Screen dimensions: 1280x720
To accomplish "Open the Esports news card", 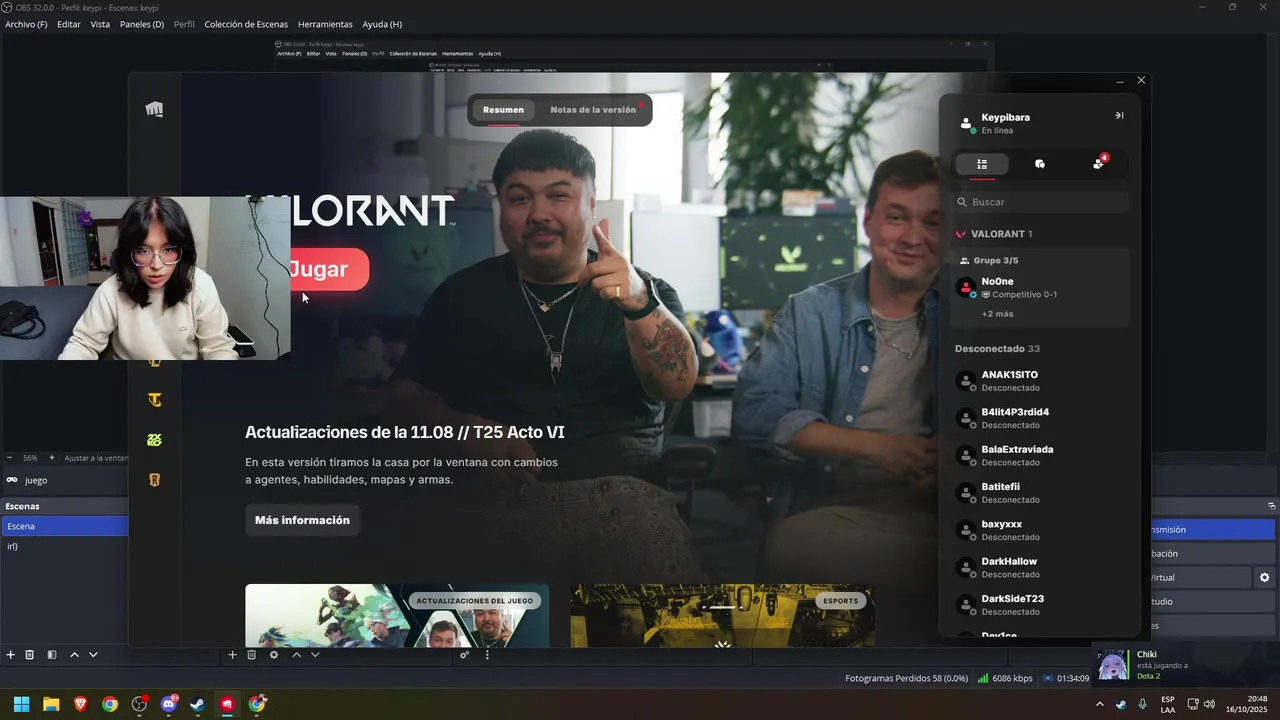I will tap(722, 615).
